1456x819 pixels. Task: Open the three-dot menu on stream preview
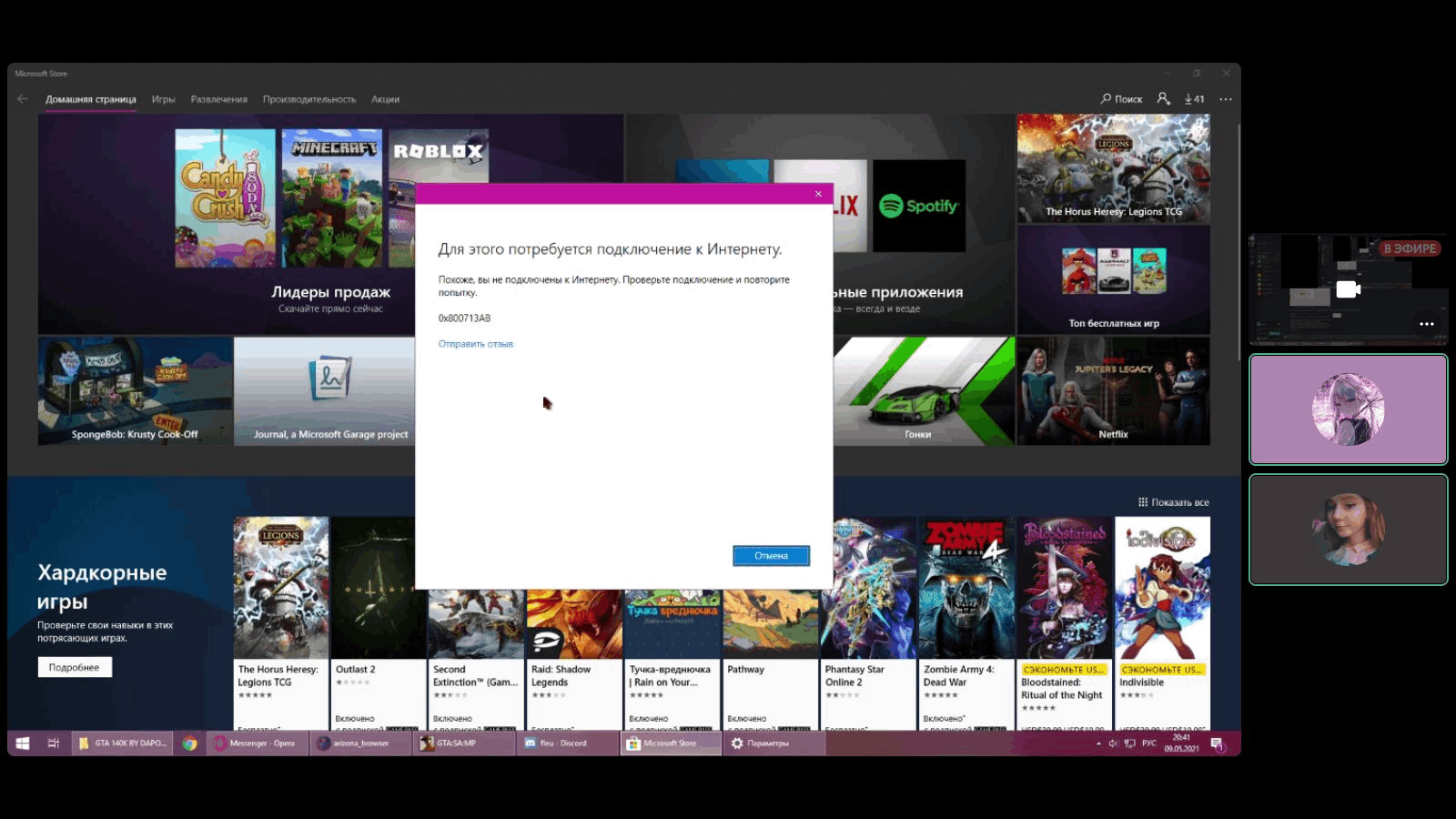coord(1426,324)
